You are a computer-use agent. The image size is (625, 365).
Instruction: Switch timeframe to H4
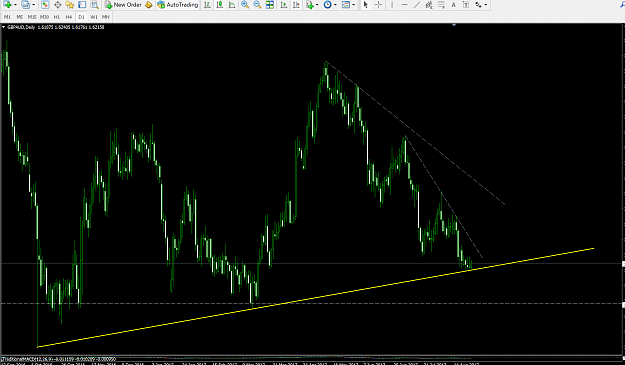pyautogui.click(x=69, y=17)
